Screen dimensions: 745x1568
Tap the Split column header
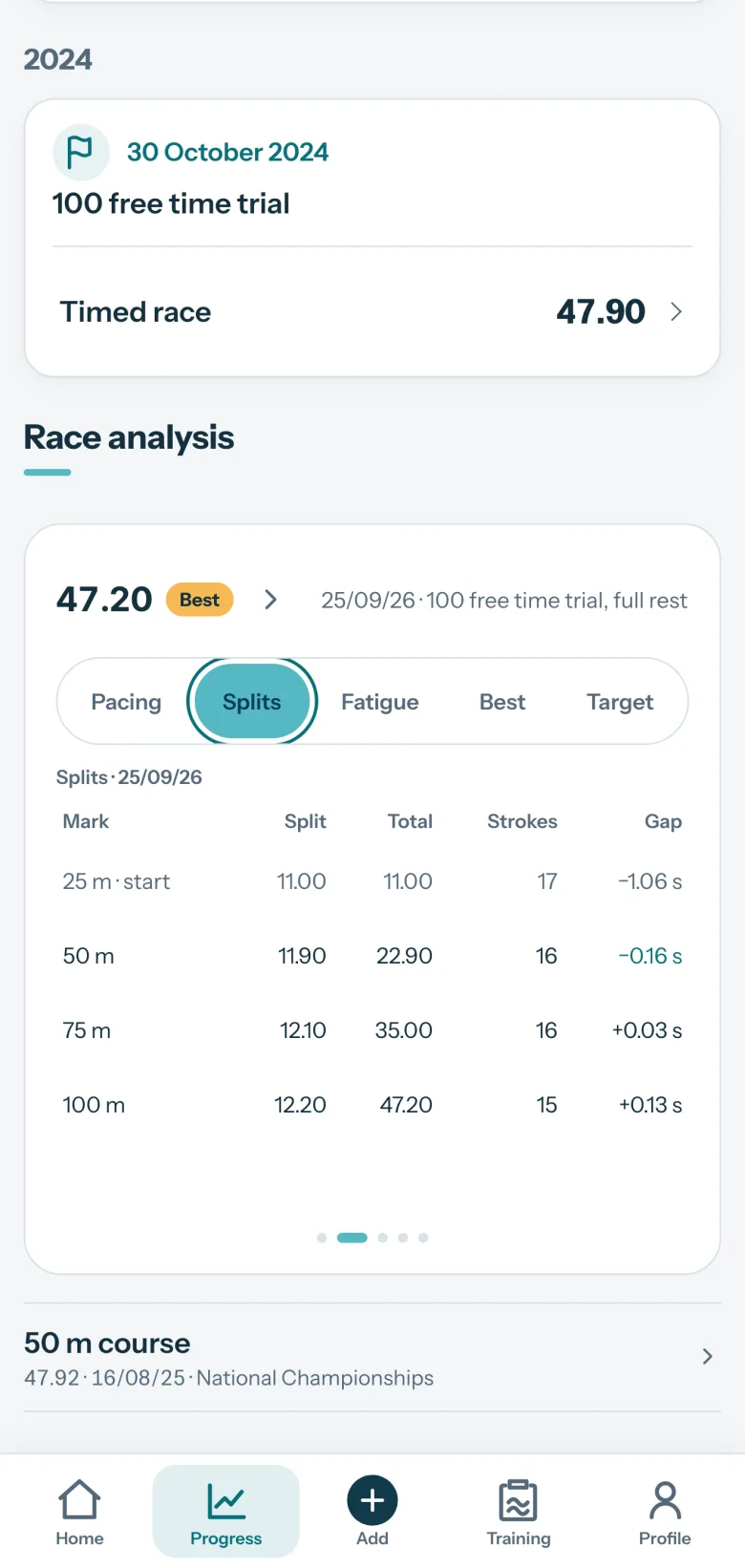(306, 821)
